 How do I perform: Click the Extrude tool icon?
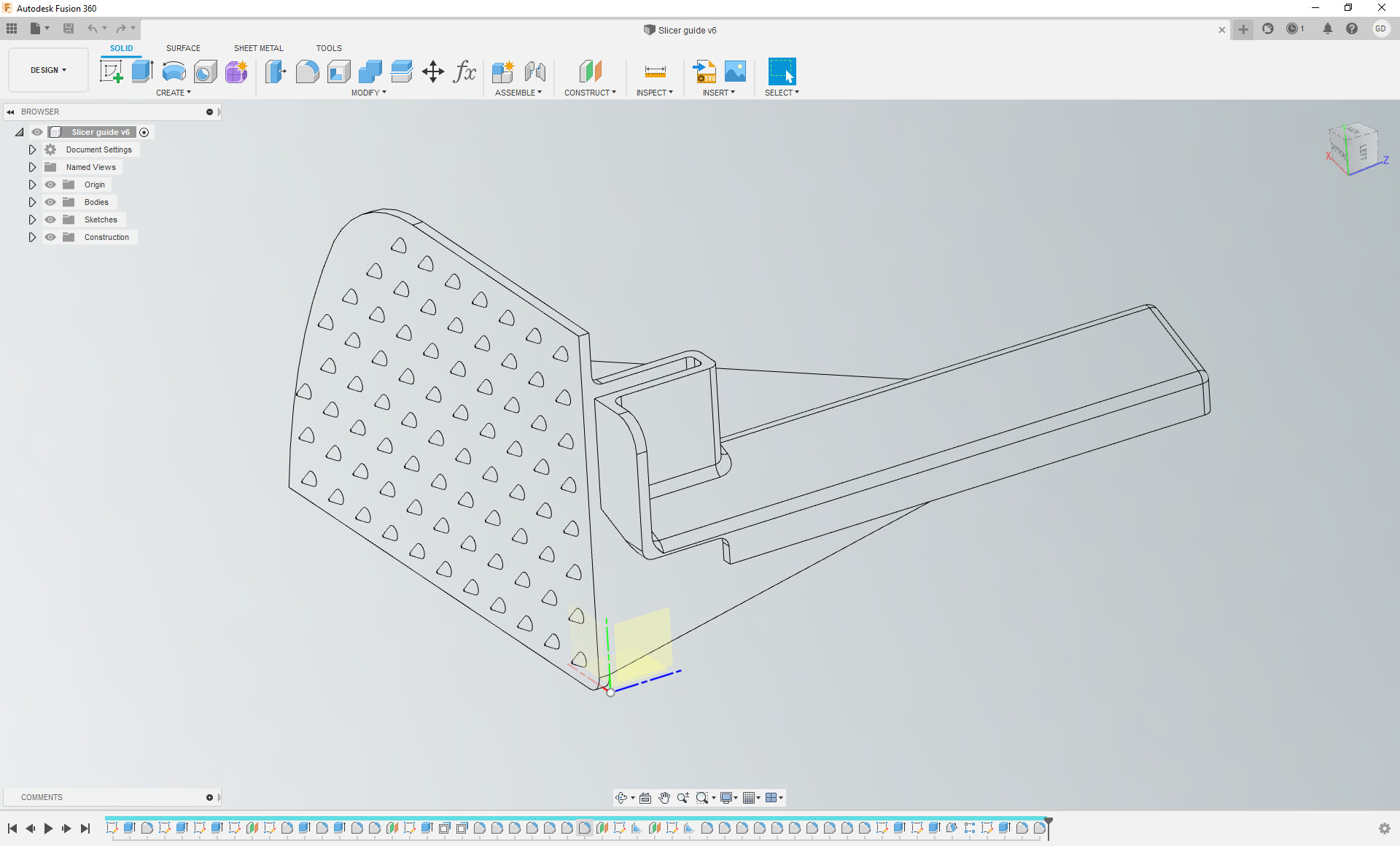point(142,71)
